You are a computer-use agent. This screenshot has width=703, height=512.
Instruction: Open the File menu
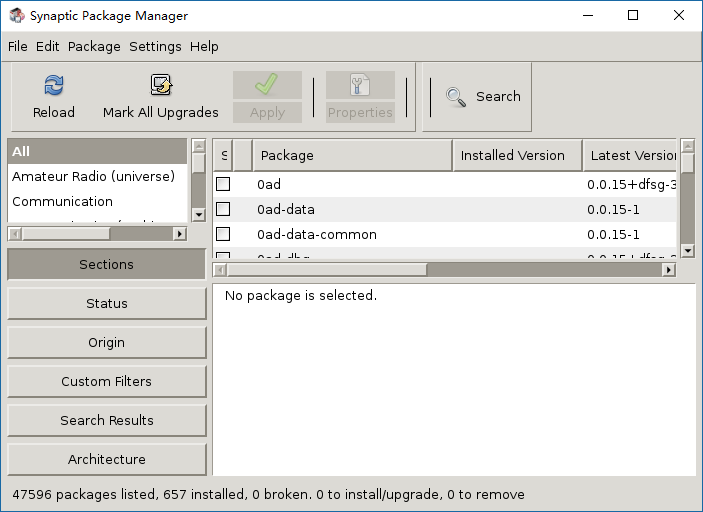pyautogui.click(x=18, y=47)
